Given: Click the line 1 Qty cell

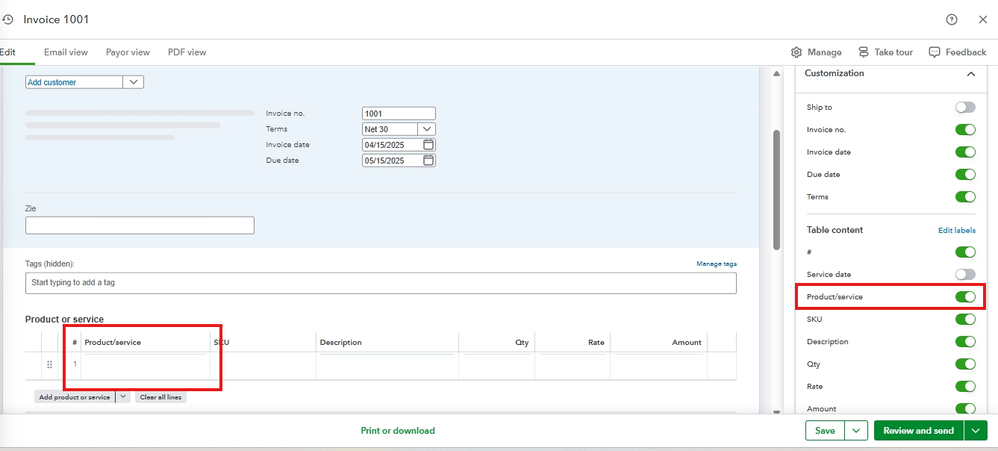Looking at the screenshot, I should point(496,365).
